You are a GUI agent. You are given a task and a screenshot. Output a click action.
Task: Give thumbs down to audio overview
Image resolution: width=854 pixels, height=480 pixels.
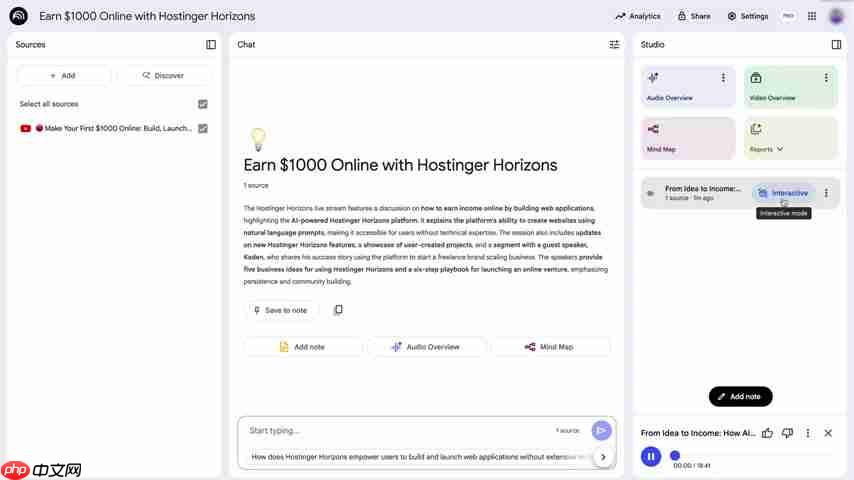pos(787,433)
